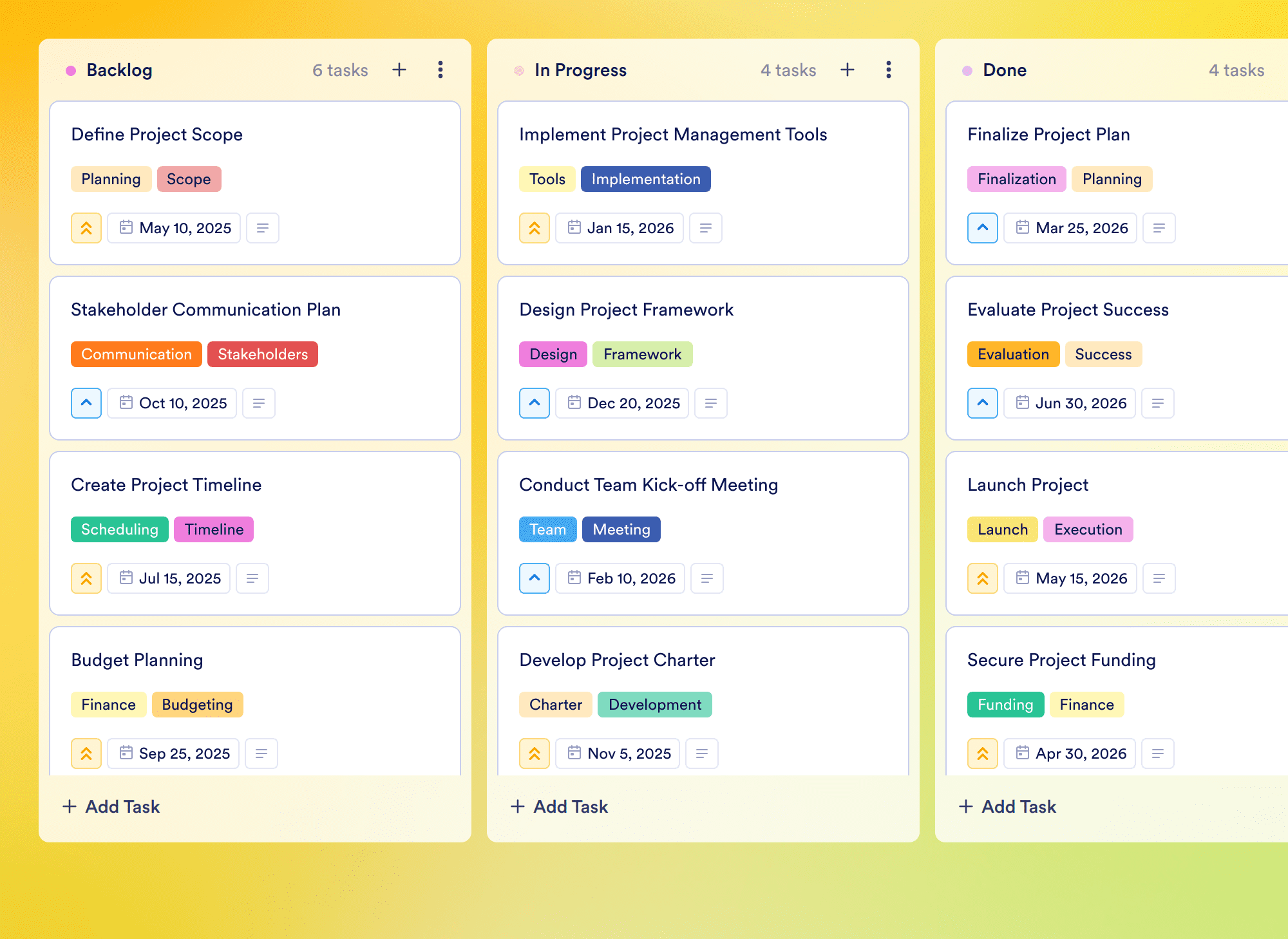Image resolution: width=1288 pixels, height=939 pixels.
Task: Open the Launch Project card title
Action: [1028, 484]
